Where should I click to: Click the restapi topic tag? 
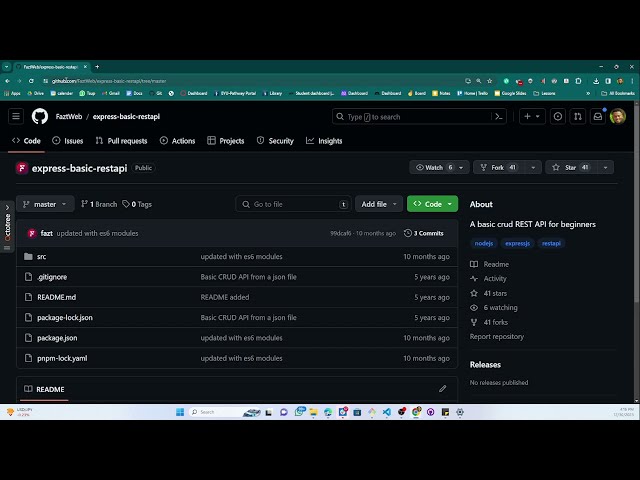(551, 244)
